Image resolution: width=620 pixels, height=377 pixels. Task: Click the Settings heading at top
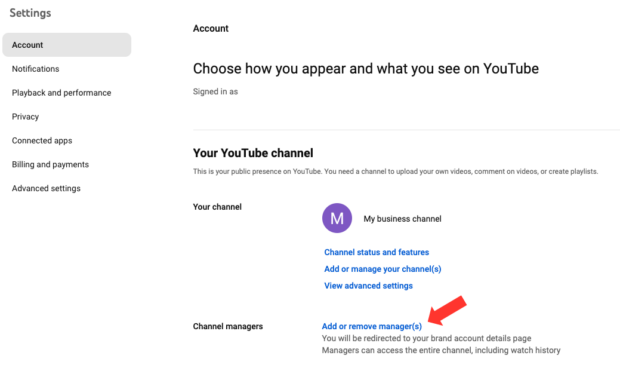[x=30, y=13]
